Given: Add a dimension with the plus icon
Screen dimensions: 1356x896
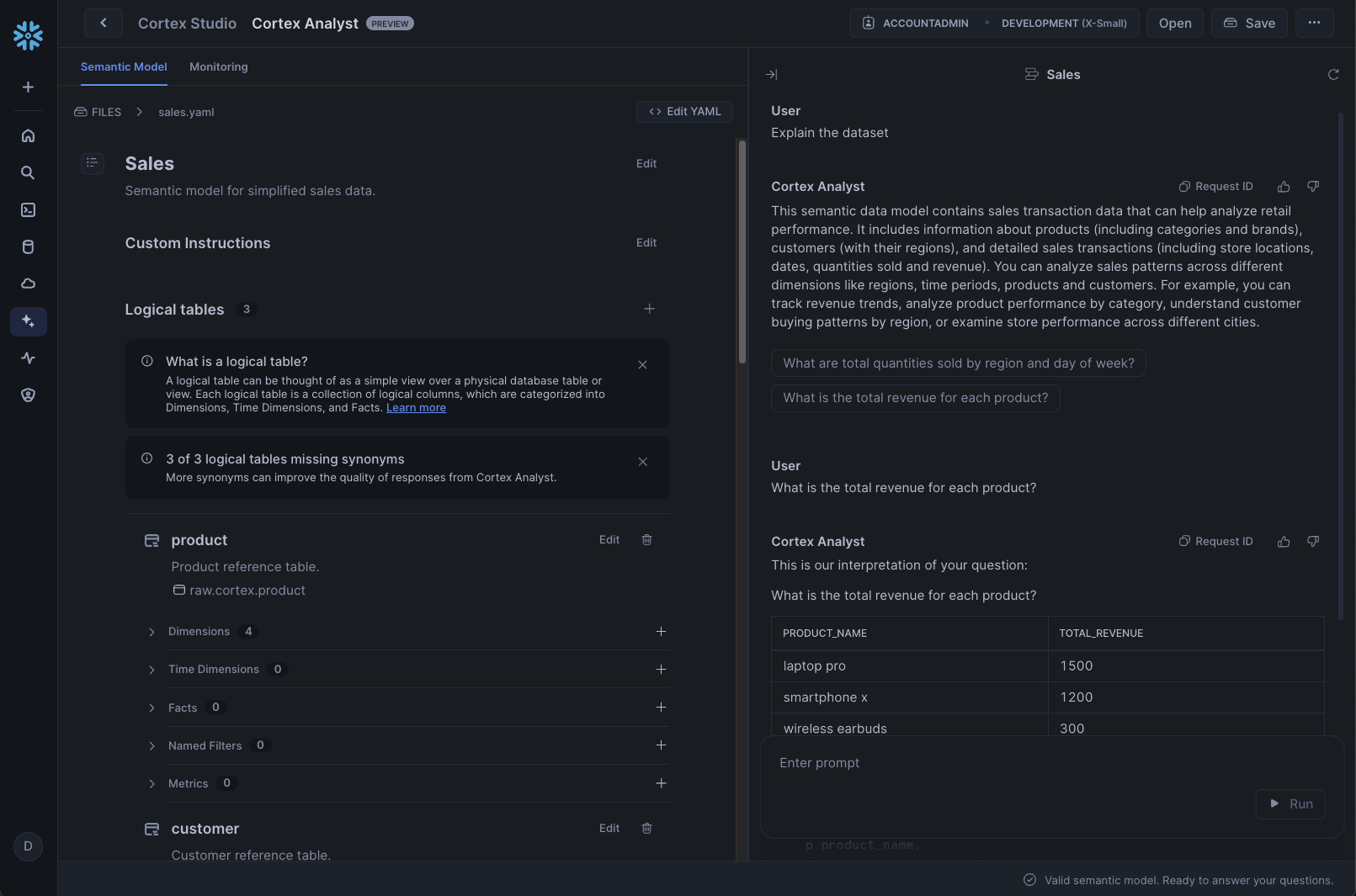Looking at the screenshot, I should [661, 632].
